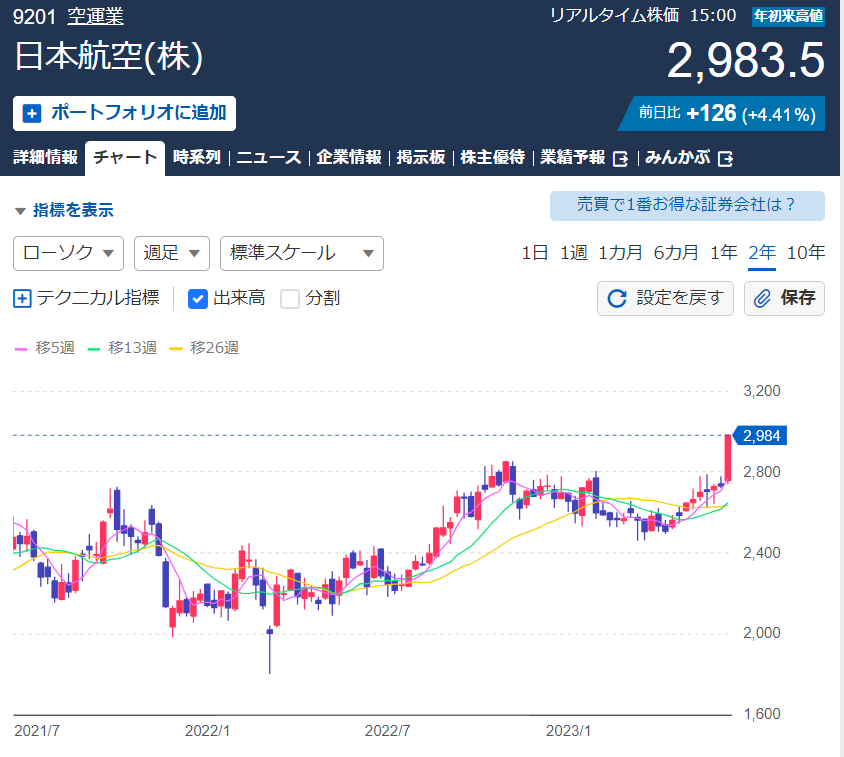Open the 時系列 tab

point(197,157)
